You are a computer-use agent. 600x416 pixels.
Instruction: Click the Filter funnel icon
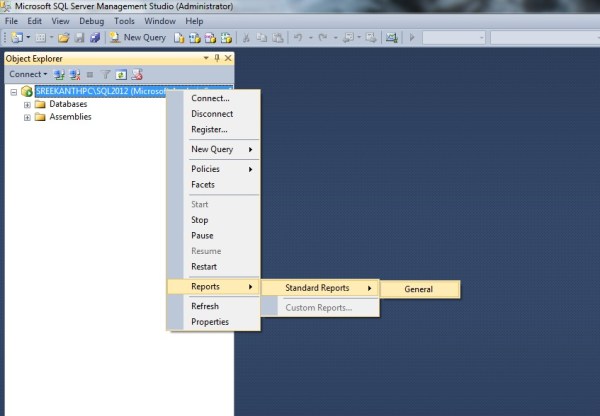(x=105, y=74)
